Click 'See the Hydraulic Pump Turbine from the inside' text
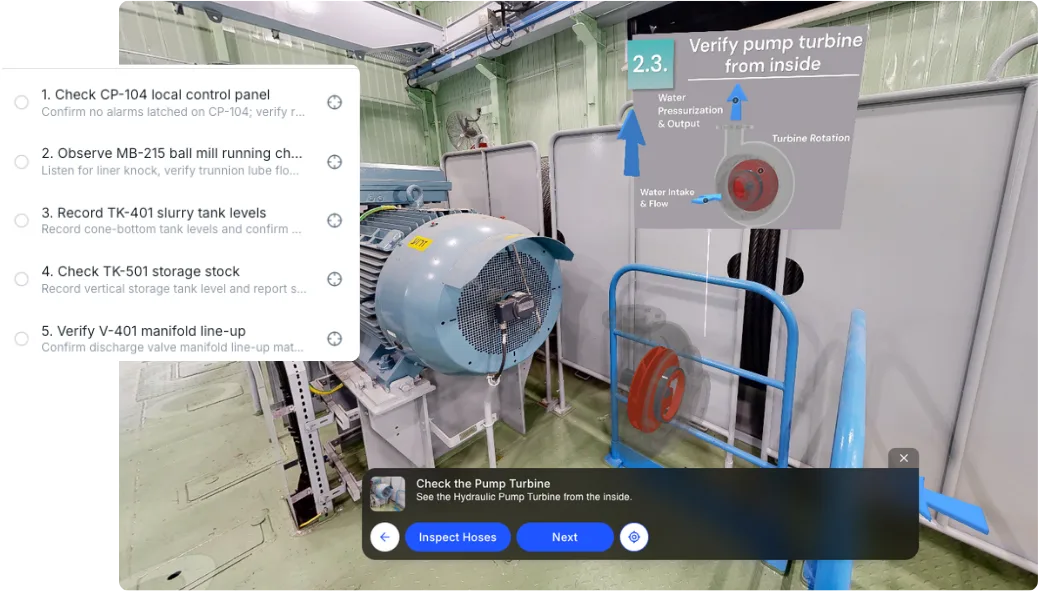 coord(524,497)
